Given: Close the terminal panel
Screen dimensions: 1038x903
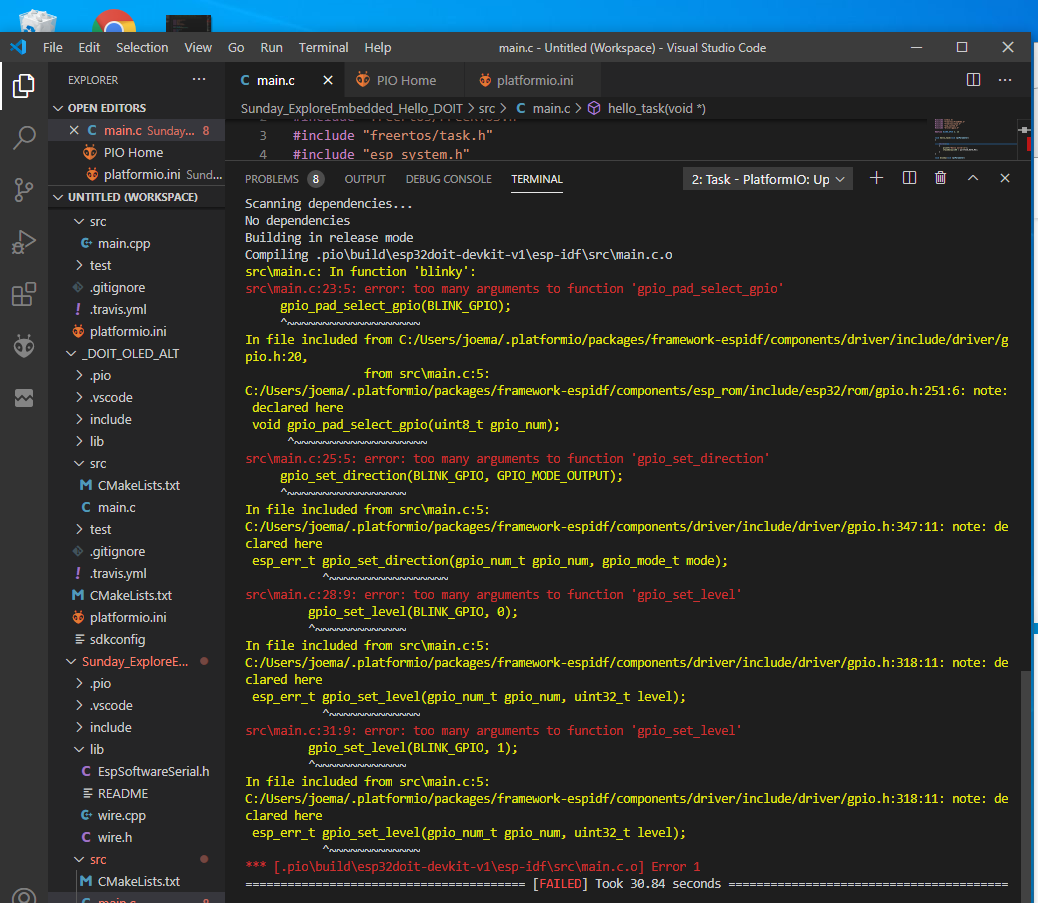Looking at the screenshot, I should tap(1004, 178).
